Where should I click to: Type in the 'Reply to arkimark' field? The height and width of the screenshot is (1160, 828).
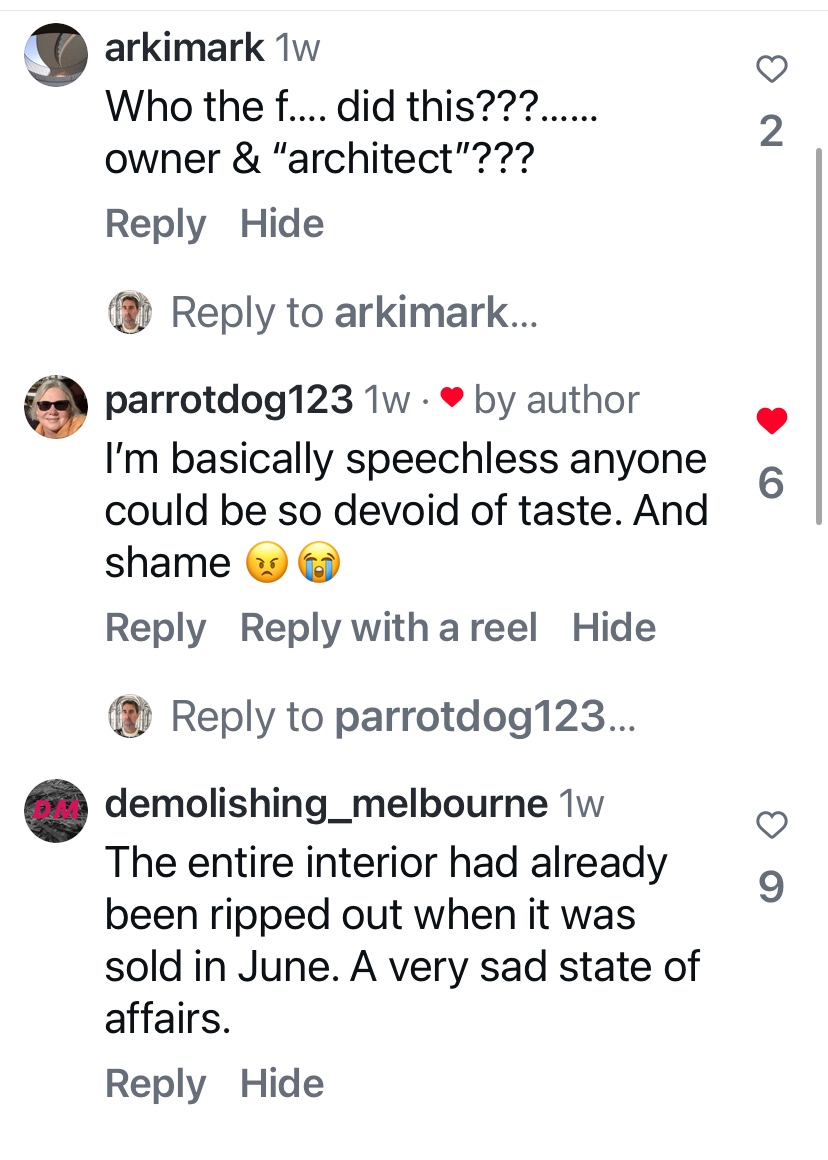coord(354,313)
